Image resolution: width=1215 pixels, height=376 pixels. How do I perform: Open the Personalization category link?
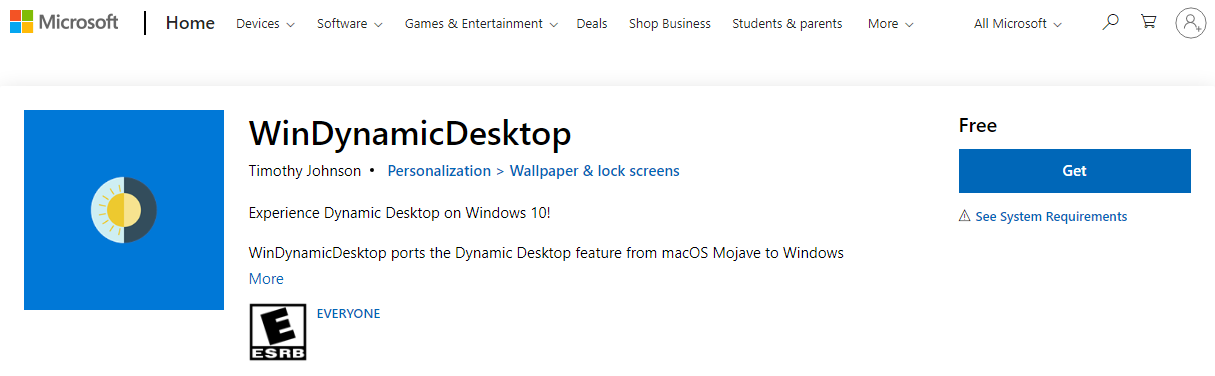[439, 171]
